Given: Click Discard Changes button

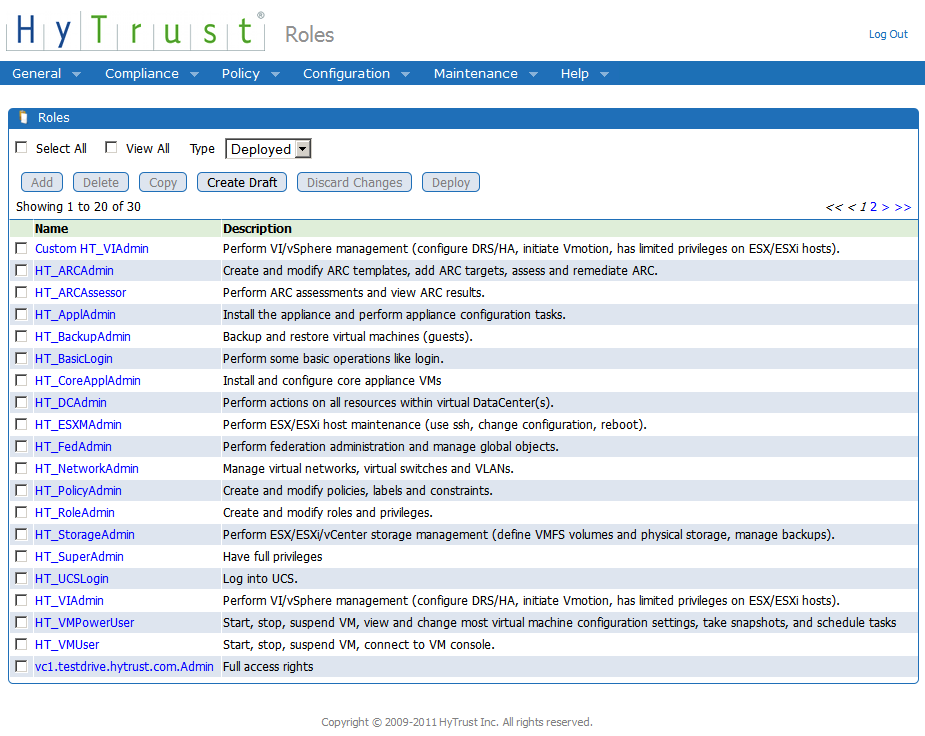Looking at the screenshot, I should tap(355, 182).
